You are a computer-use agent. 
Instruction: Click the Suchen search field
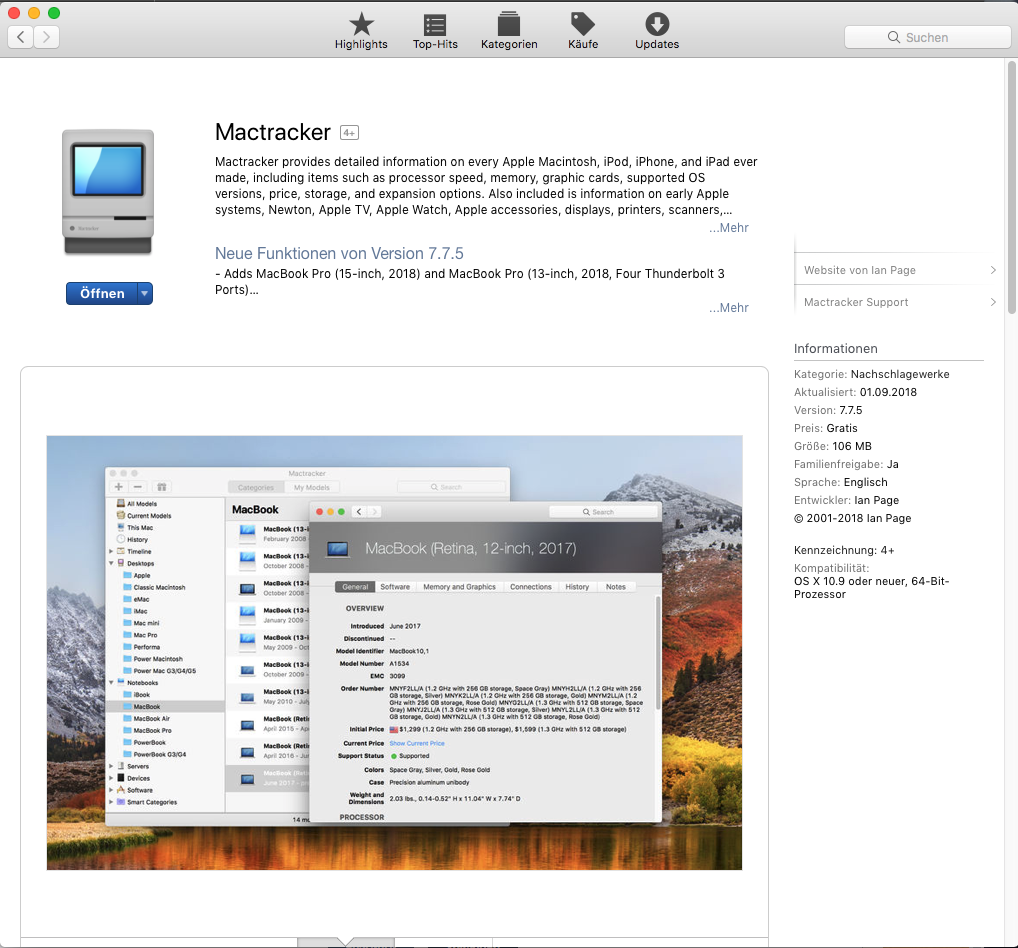click(x=927, y=38)
